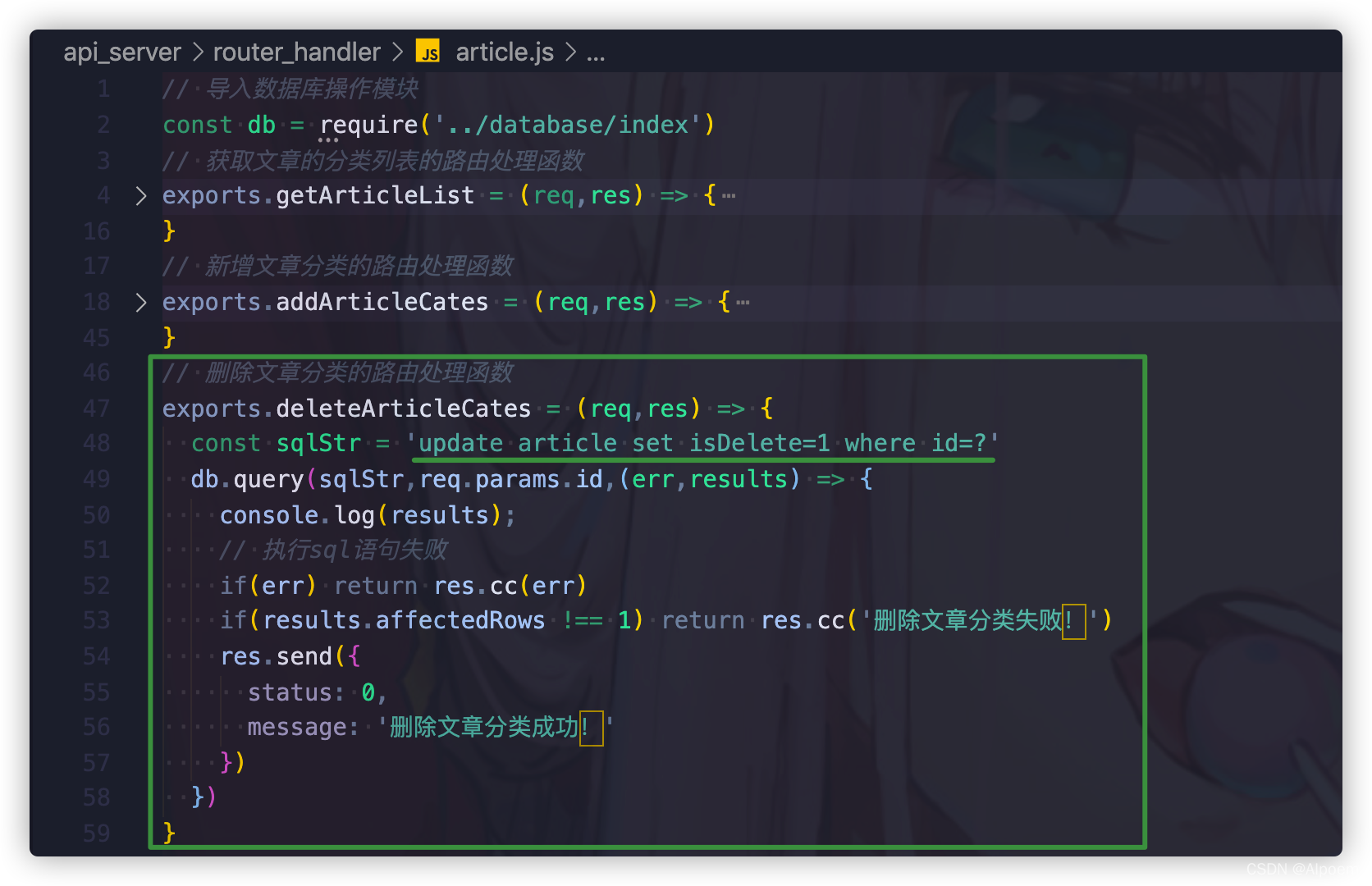Open the router_handler breadcrumb folder

[x=296, y=53]
